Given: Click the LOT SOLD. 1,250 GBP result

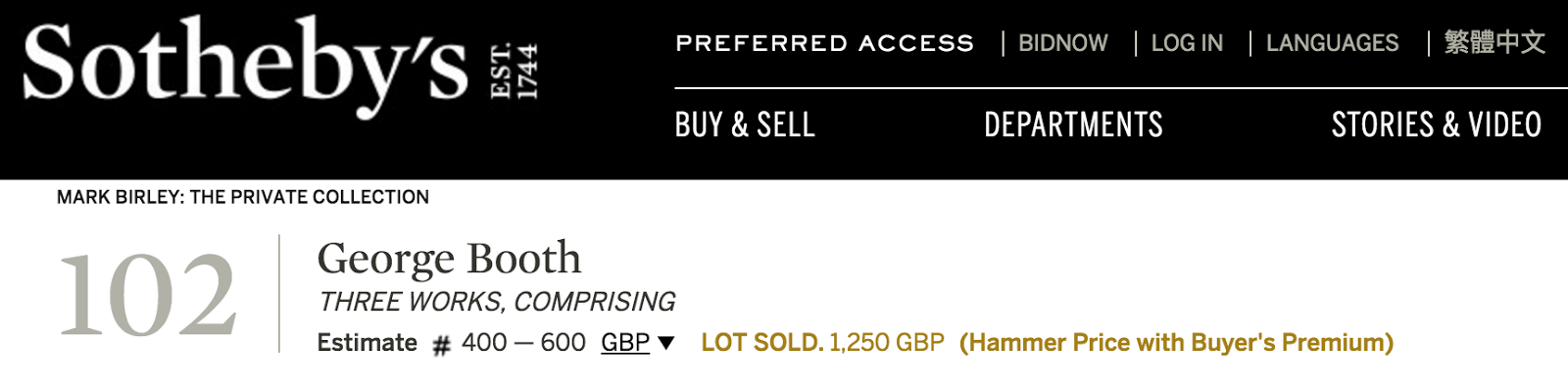Looking at the screenshot, I should [x=823, y=342].
